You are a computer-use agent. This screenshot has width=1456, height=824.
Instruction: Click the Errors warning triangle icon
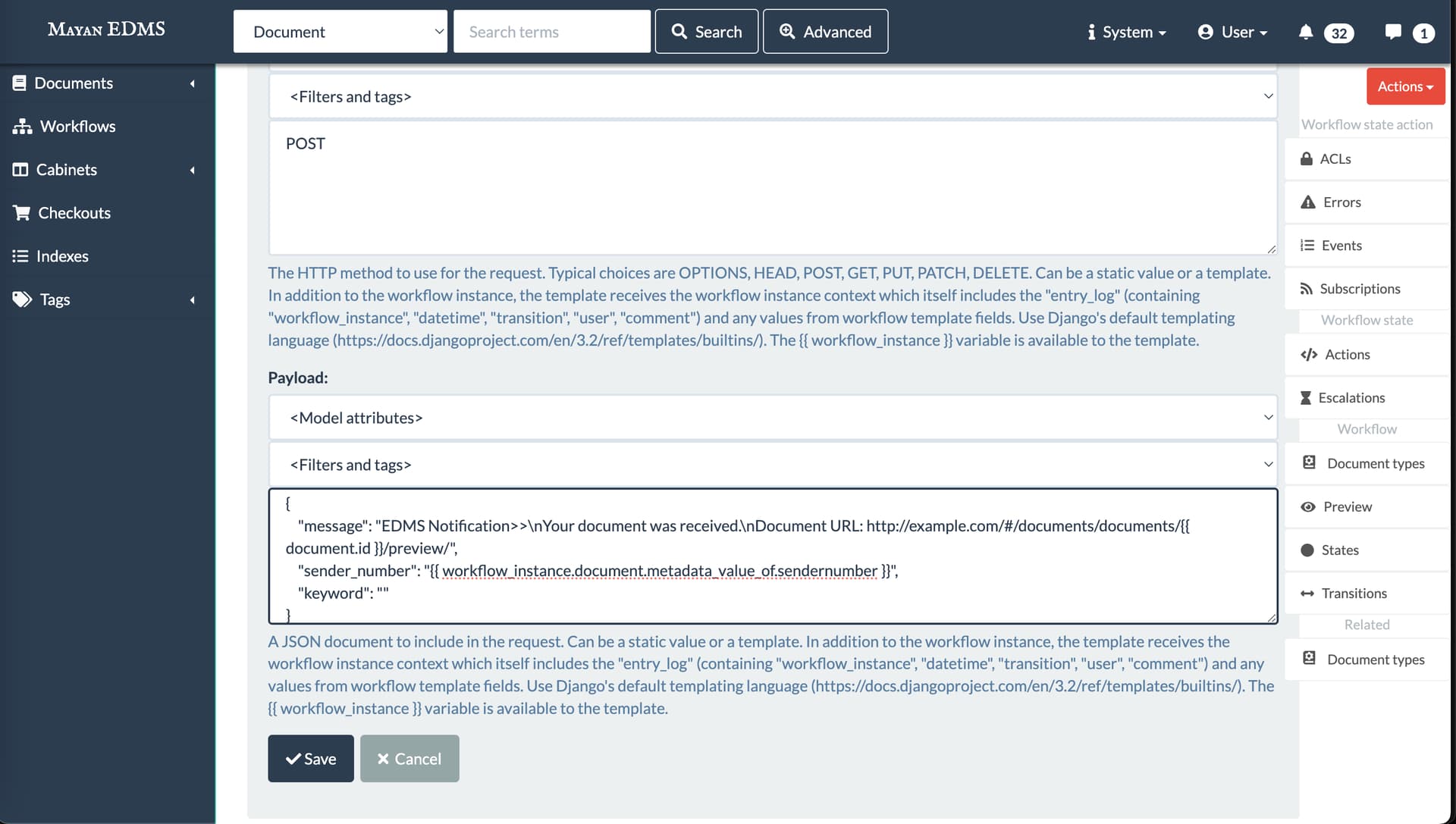click(1308, 202)
